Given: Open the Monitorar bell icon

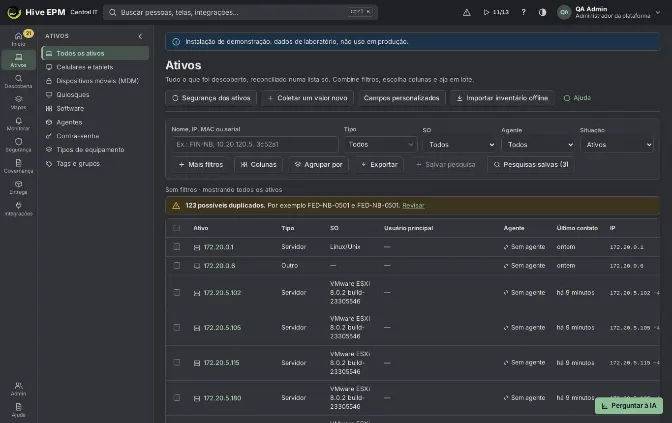Looking at the screenshot, I should click(x=18, y=120).
